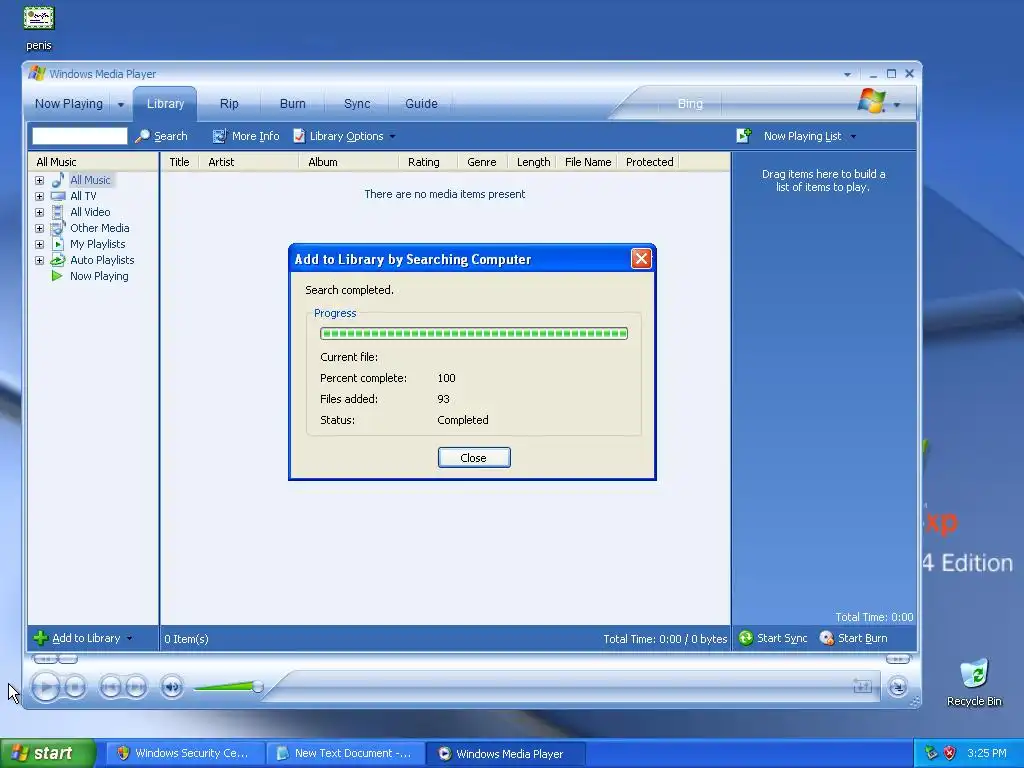Open the Now Playing List dropdown
This screenshot has height=768, width=1024.
point(810,136)
